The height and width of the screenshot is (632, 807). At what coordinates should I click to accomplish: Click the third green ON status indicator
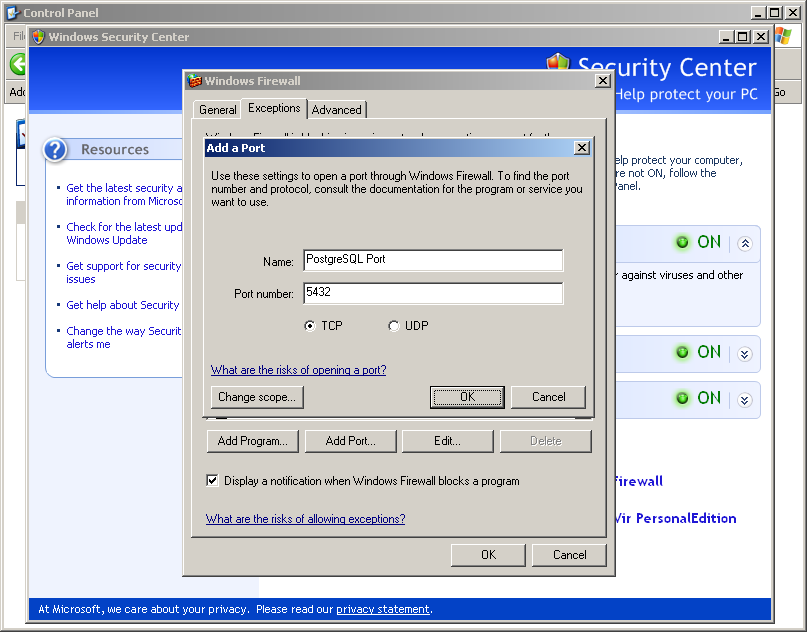click(682, 398)
